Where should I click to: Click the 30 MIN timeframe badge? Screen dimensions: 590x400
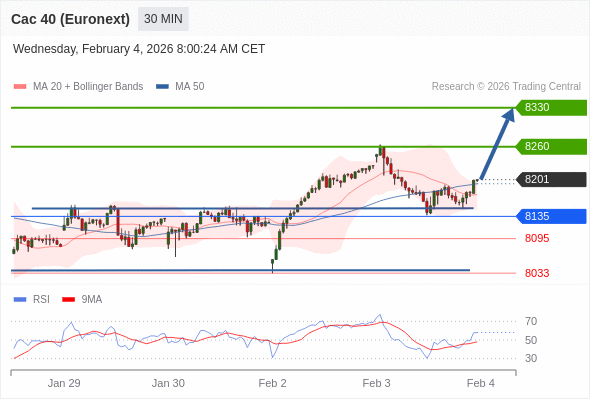[163, 19]
